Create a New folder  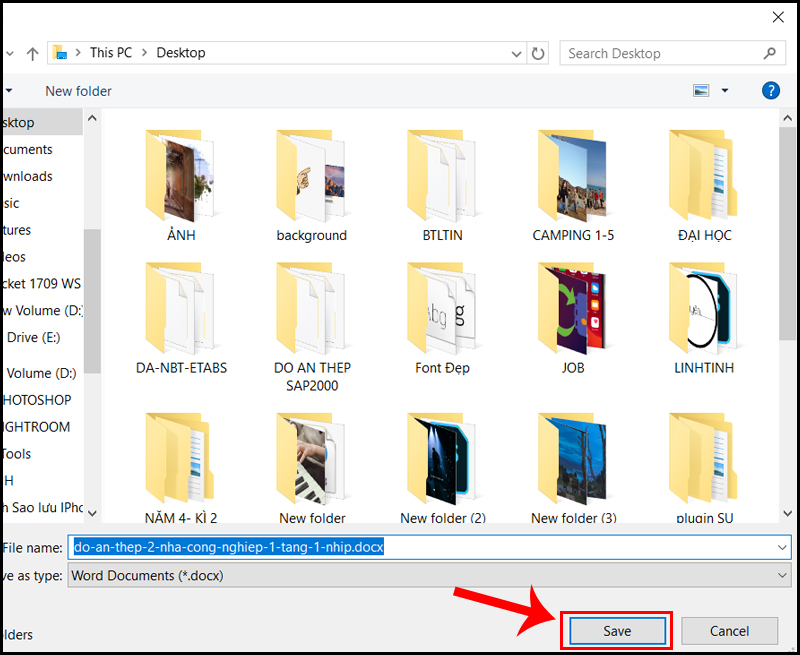77,90
